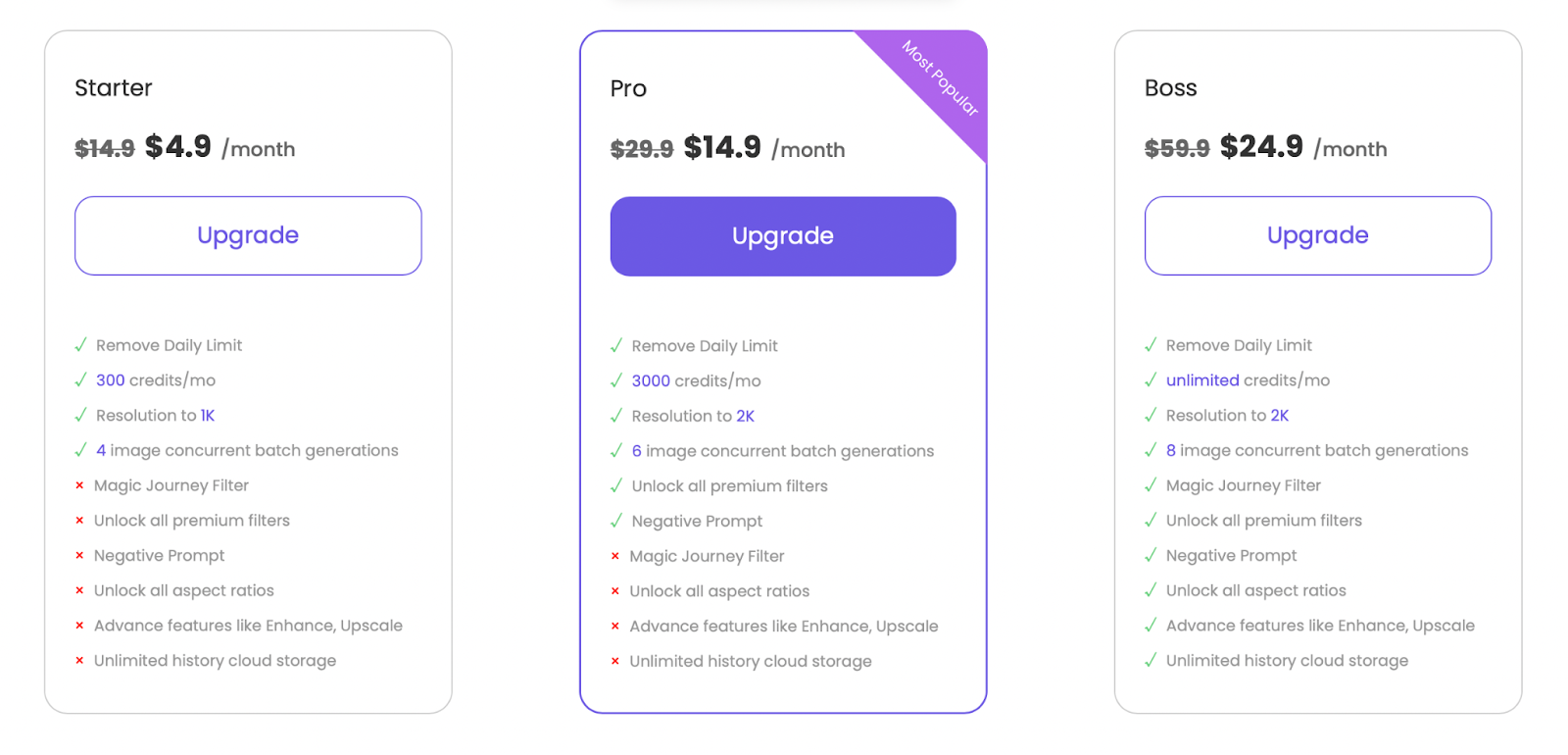Click red cross beside Pro Unlock all aspect ratios
The width and height of the screenshot is (1568, 755).
[615, 591]
